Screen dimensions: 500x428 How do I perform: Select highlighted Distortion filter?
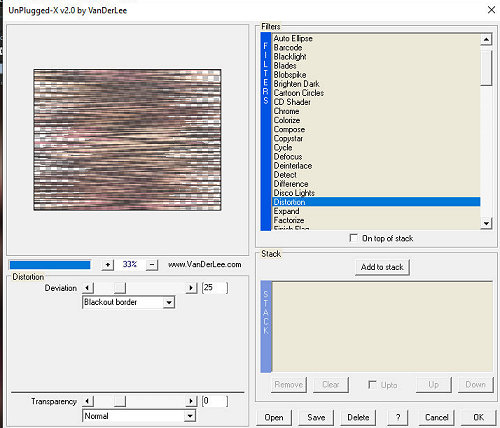pyautogui.click(x=376, y=202)
